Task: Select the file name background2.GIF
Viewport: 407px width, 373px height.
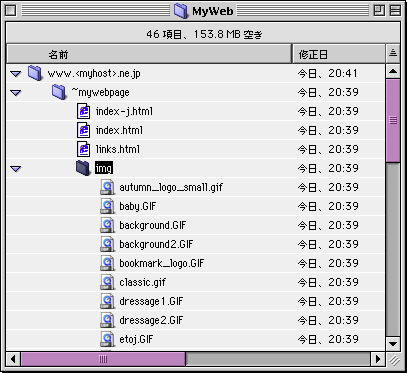Action: click(156, 244)
